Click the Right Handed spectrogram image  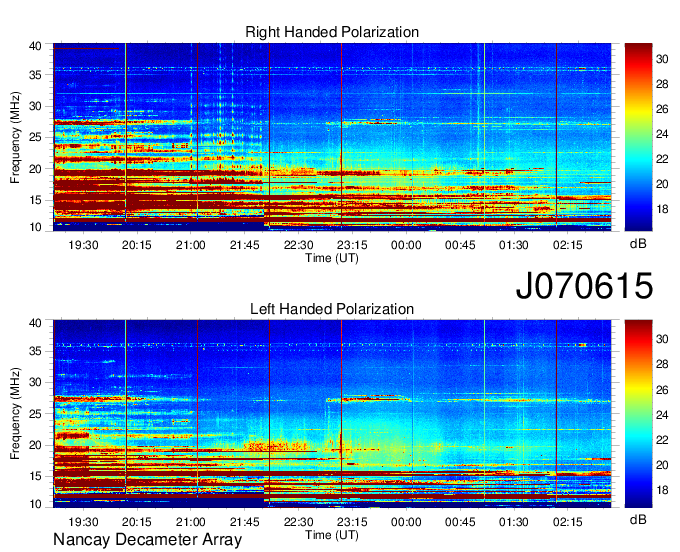tap(332, 137)
